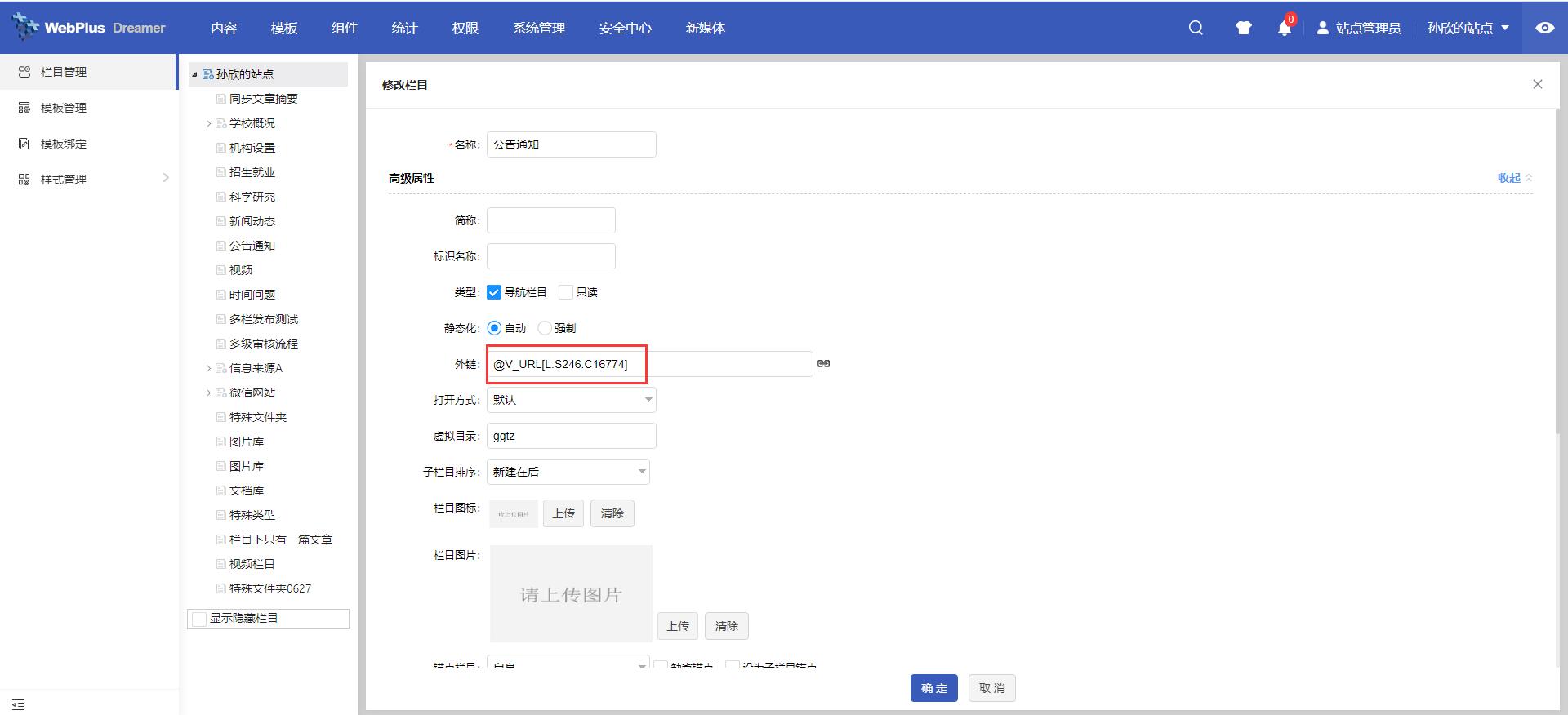Click the 标识名称 input field

coord(551,256)
